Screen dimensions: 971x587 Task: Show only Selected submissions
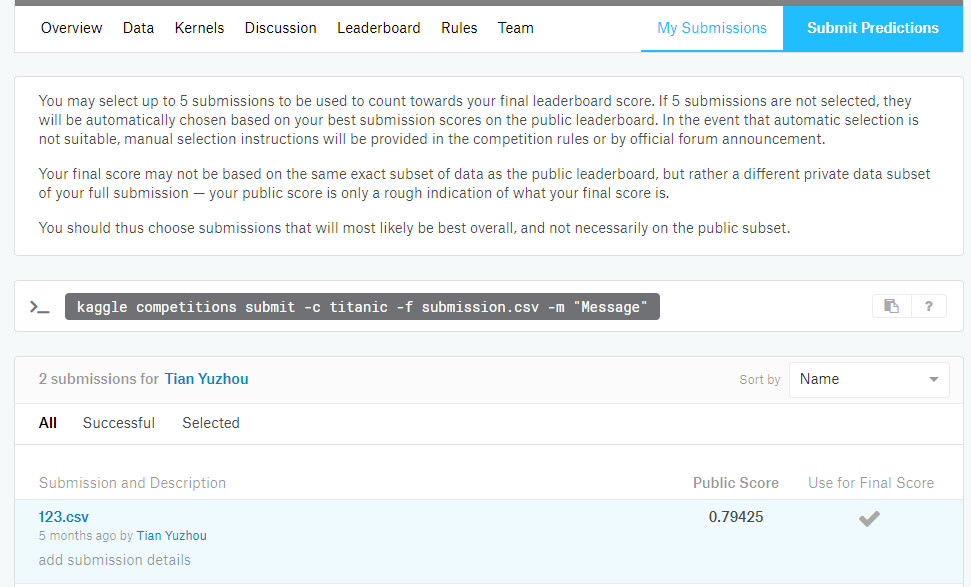click(x=211, y=423)
